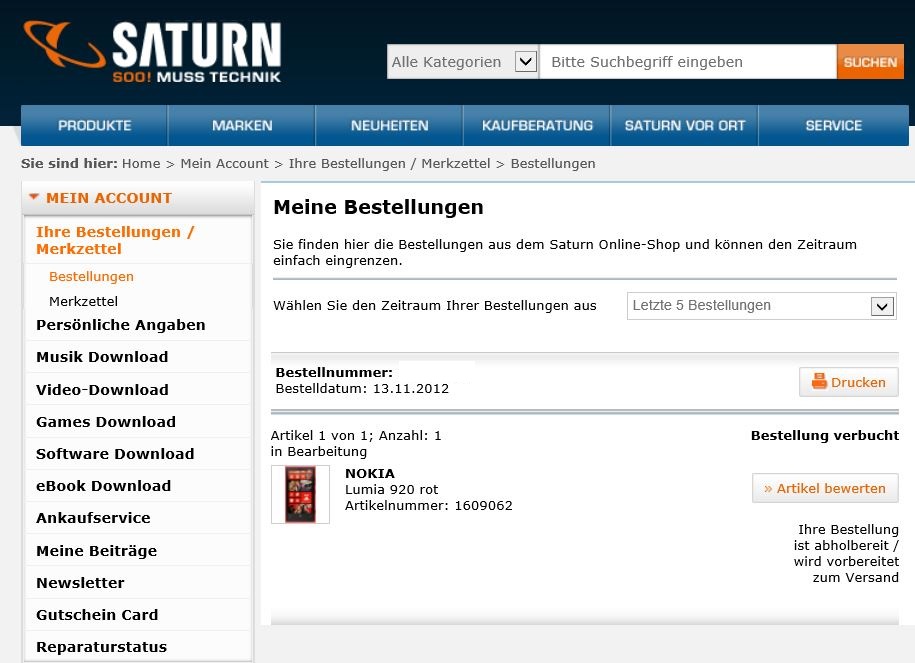Open Software Download in the sidebar
This screenshot has height=663, width=915.
point(115,453)
